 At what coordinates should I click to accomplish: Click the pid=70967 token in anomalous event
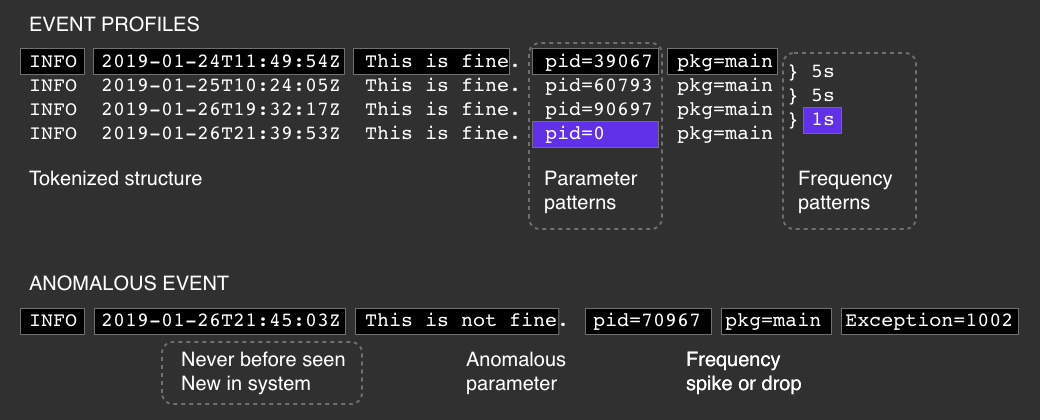(647, 321)
